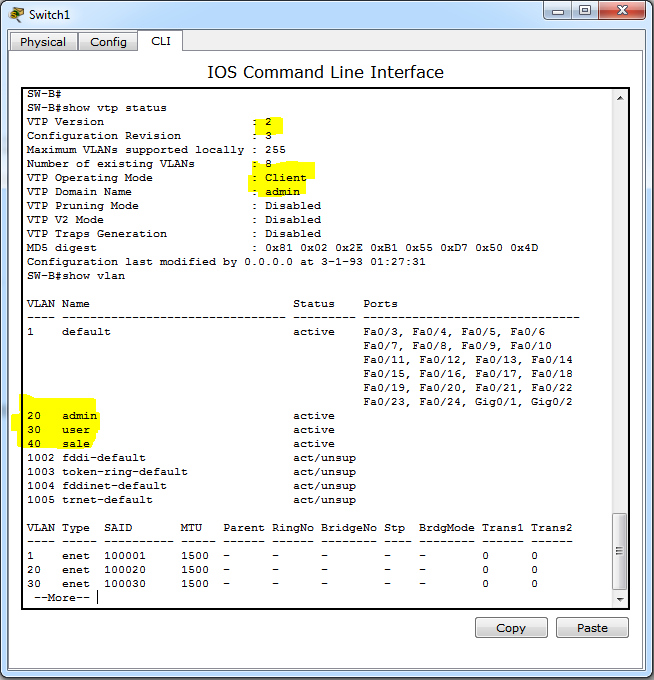Click the 'Fa0/23, Fa0/24, Gig0/1, Gig0/2' ports line
Image resolution: width=654 pixels, height=680 pixels.
(468, 402)
